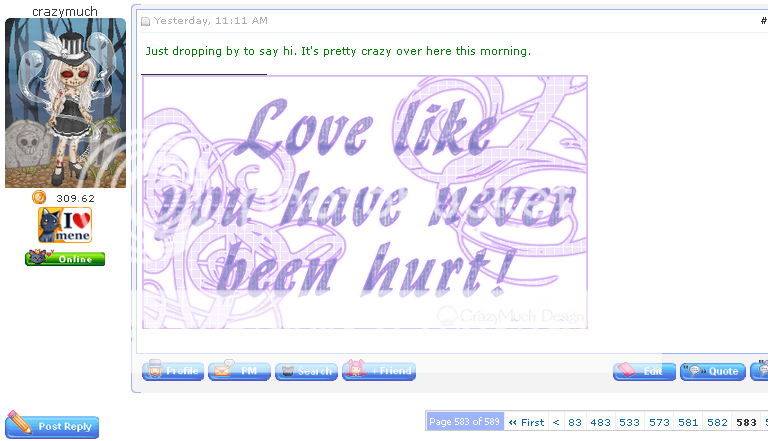Open crazymuch's Profile button
The image size is (768, 441).
173,371
